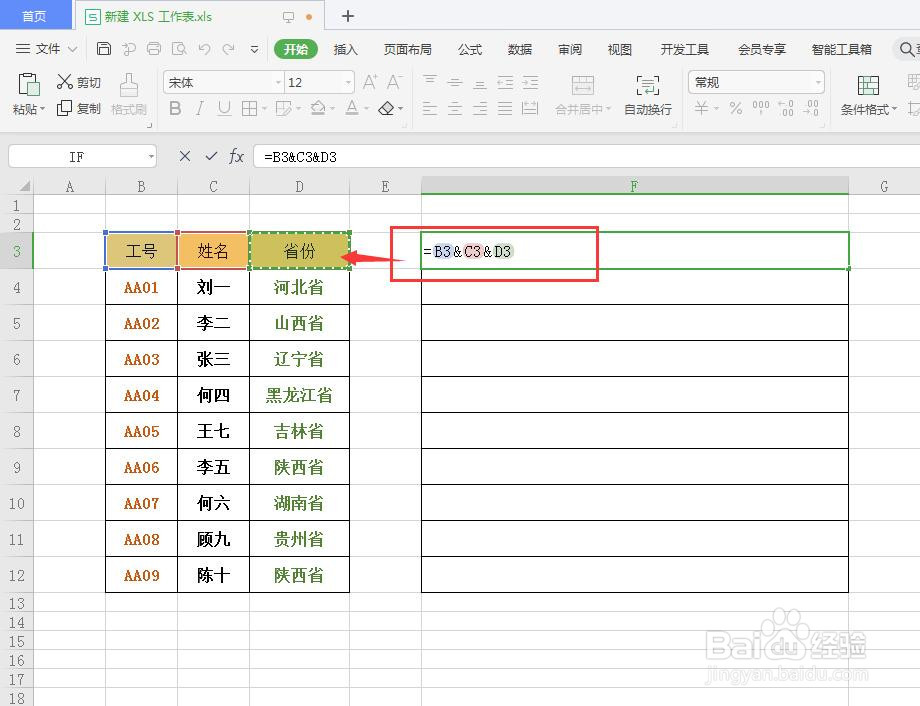Click the Decrease Indent icon
The image size is (920, 706).
[505, 82]
